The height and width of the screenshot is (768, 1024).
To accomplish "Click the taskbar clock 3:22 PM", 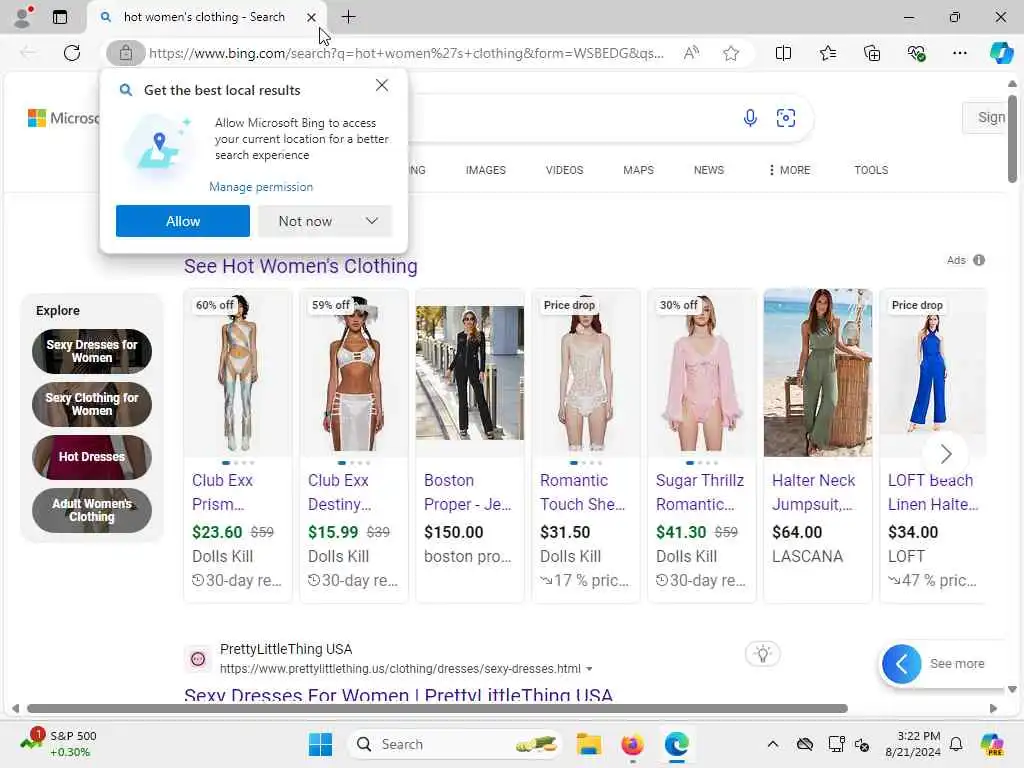I will pyautogui.click(x=913, y=744).
